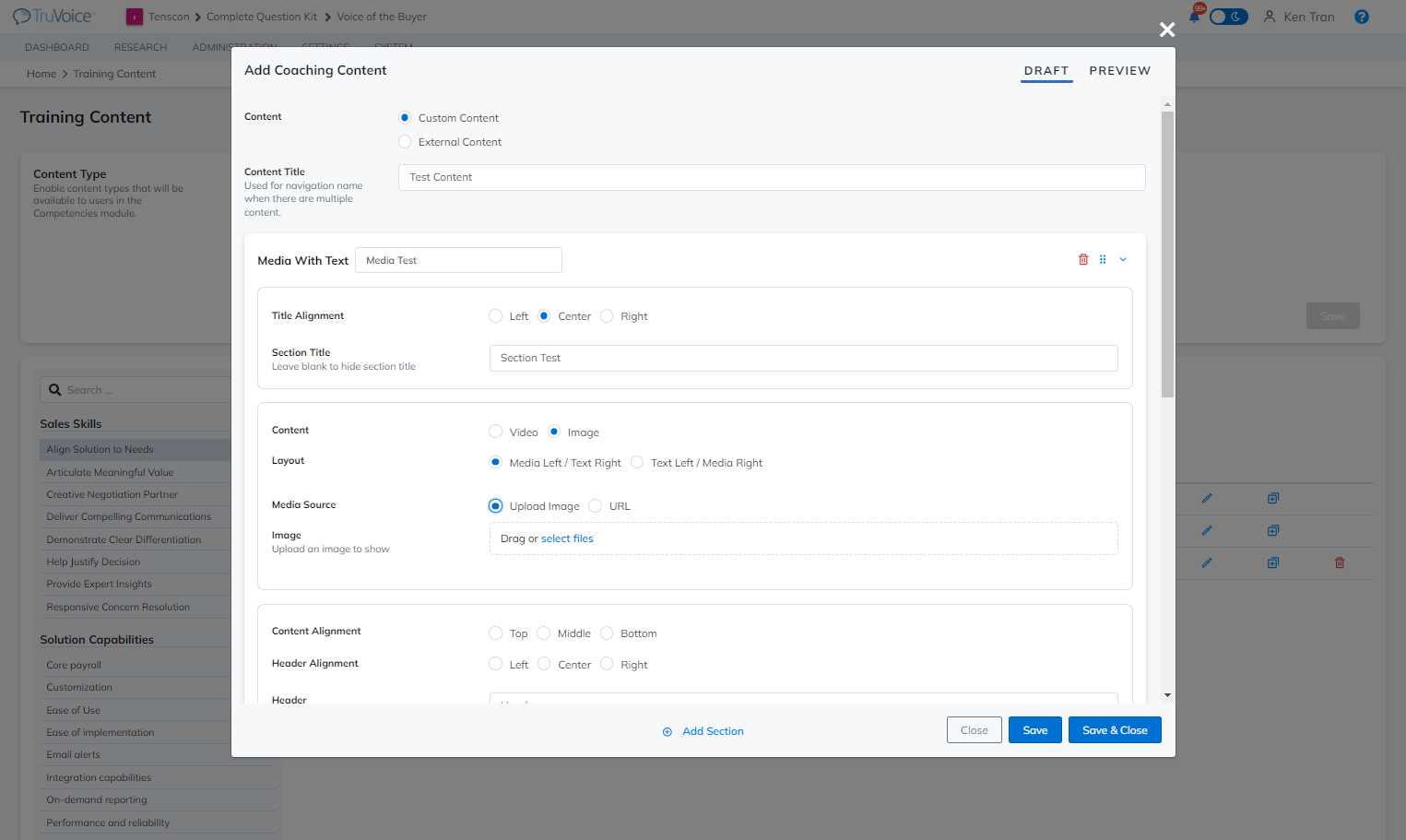Click the select files link
The height and width of the screenshot is (840, 1406).
[567, 538]
